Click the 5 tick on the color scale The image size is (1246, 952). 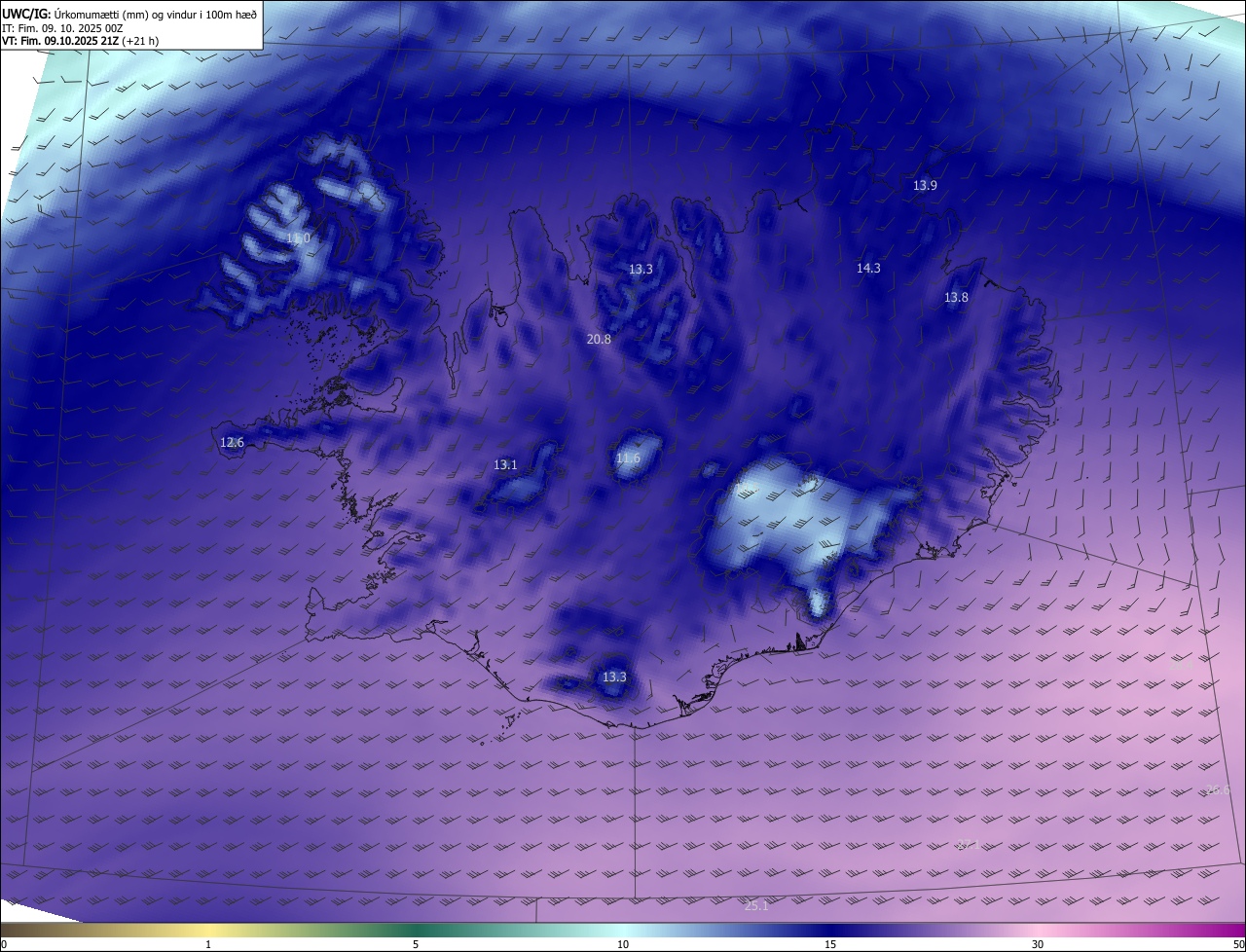416,944
